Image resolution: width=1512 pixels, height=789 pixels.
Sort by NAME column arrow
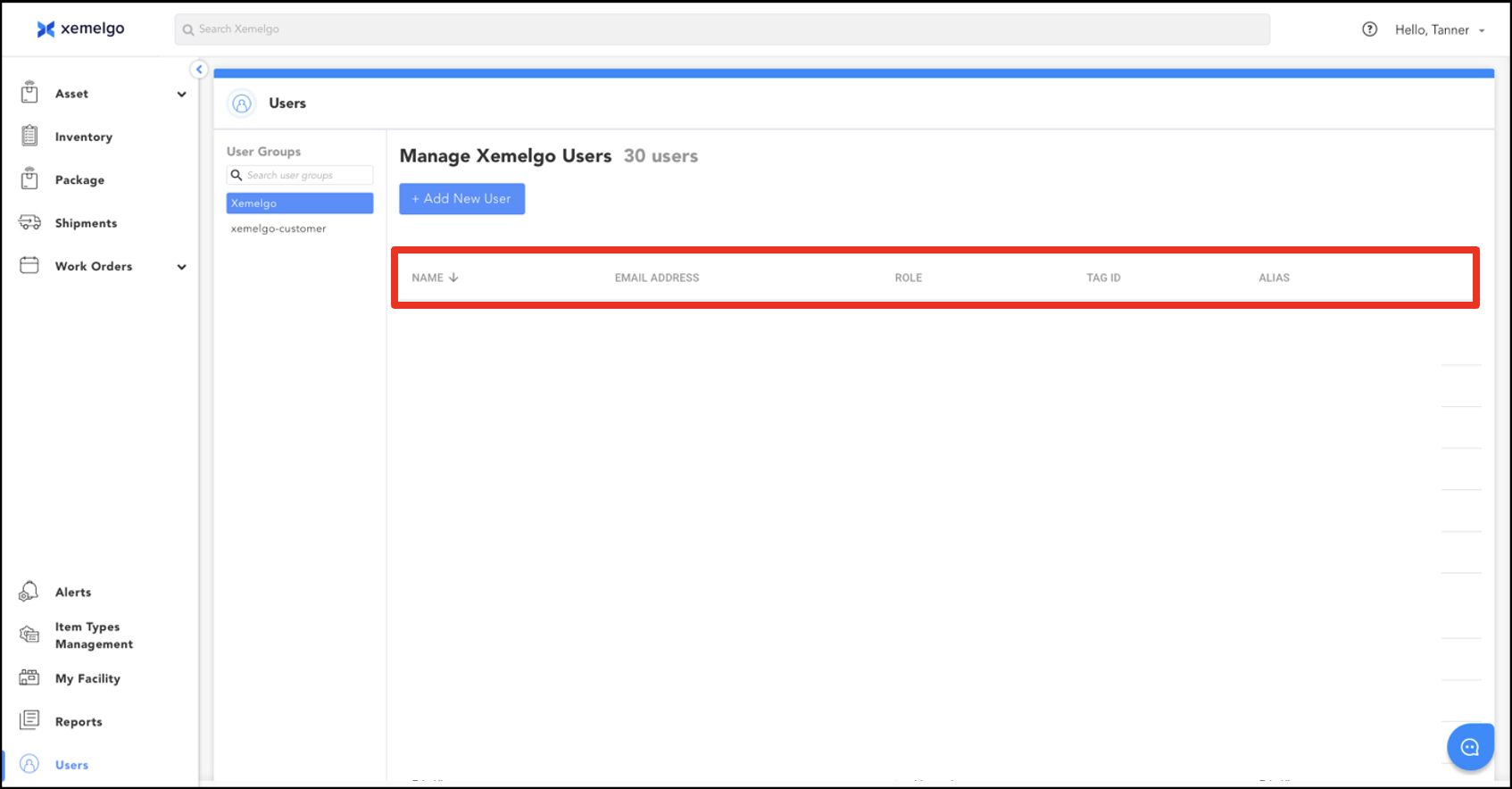[453, 278]
